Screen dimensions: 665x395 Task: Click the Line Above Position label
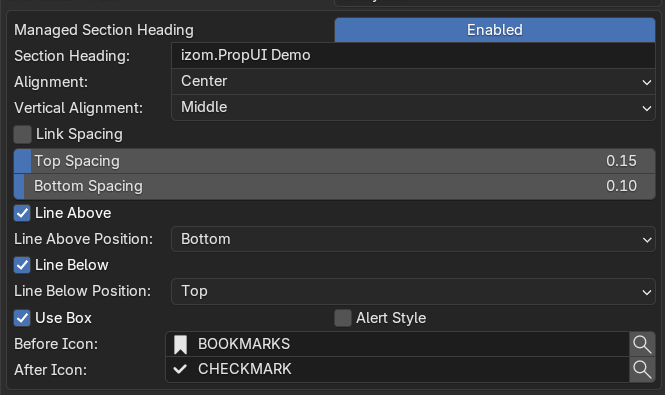click(84, 239)
